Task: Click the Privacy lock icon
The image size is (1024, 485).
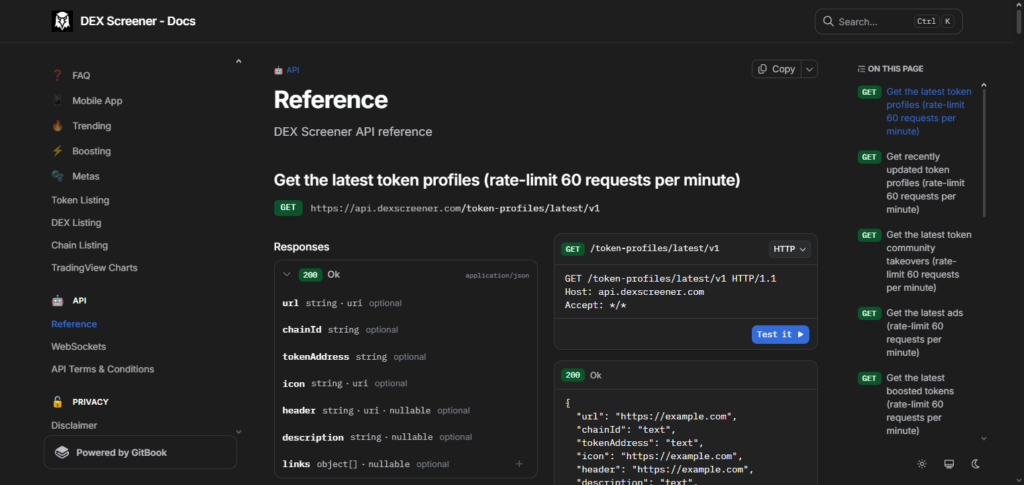Action: 57,402
